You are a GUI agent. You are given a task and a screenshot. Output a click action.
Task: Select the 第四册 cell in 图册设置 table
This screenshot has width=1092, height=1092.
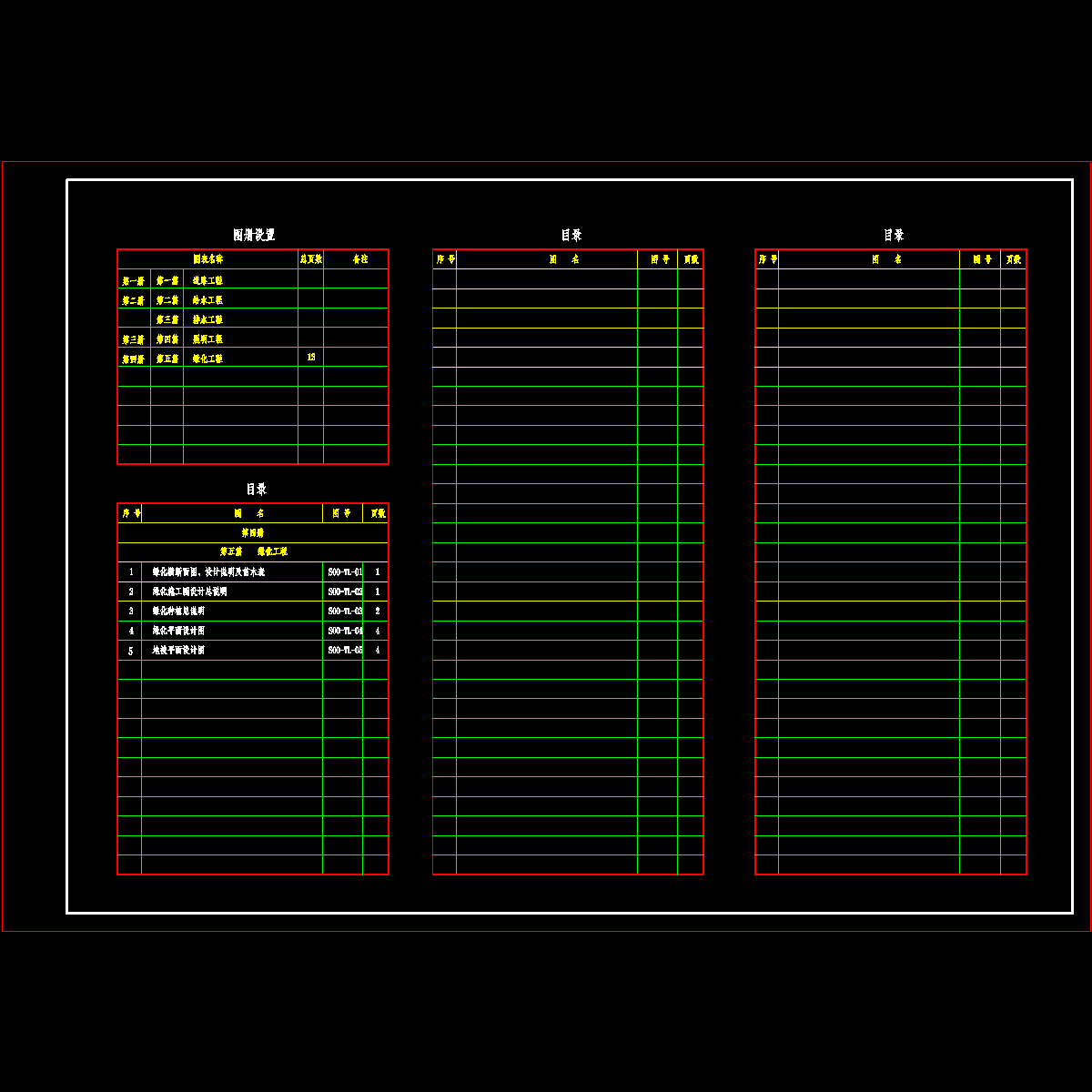click(x=134, y=359)
